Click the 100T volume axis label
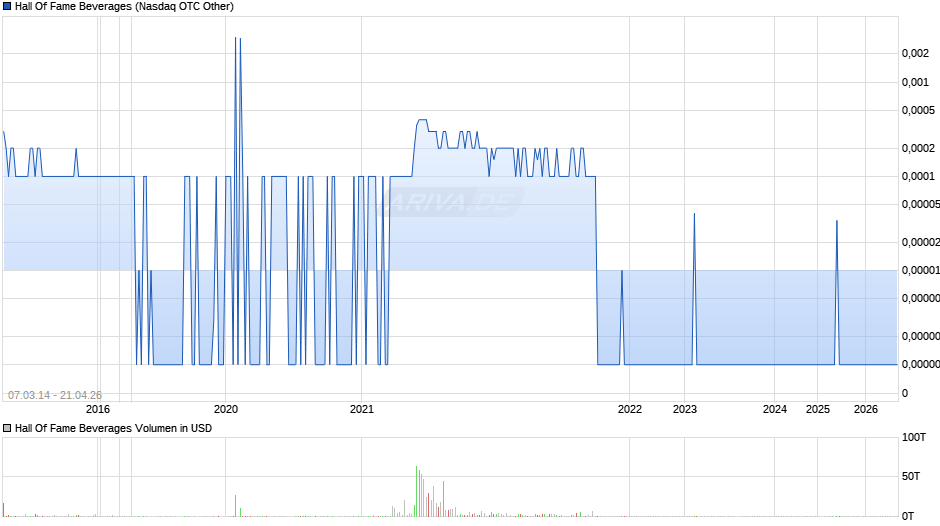 click(914, 437)
